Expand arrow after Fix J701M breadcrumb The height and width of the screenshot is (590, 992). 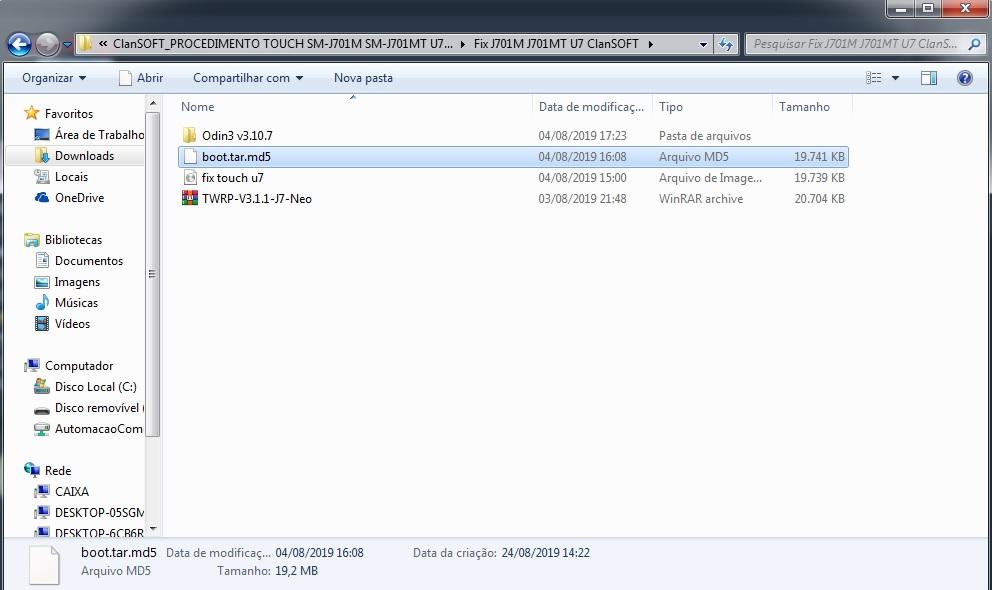650,44
